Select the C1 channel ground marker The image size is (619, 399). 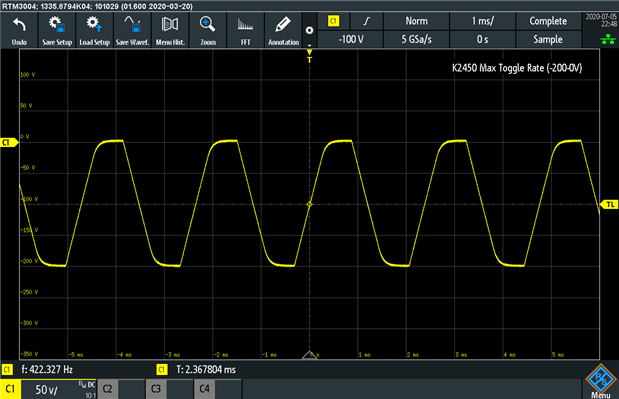9,142
